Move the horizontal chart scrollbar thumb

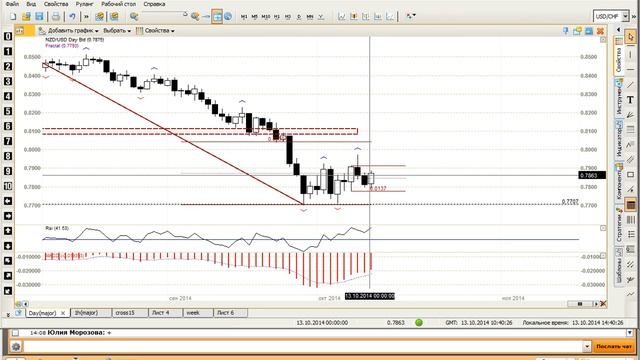coord(580,304)
